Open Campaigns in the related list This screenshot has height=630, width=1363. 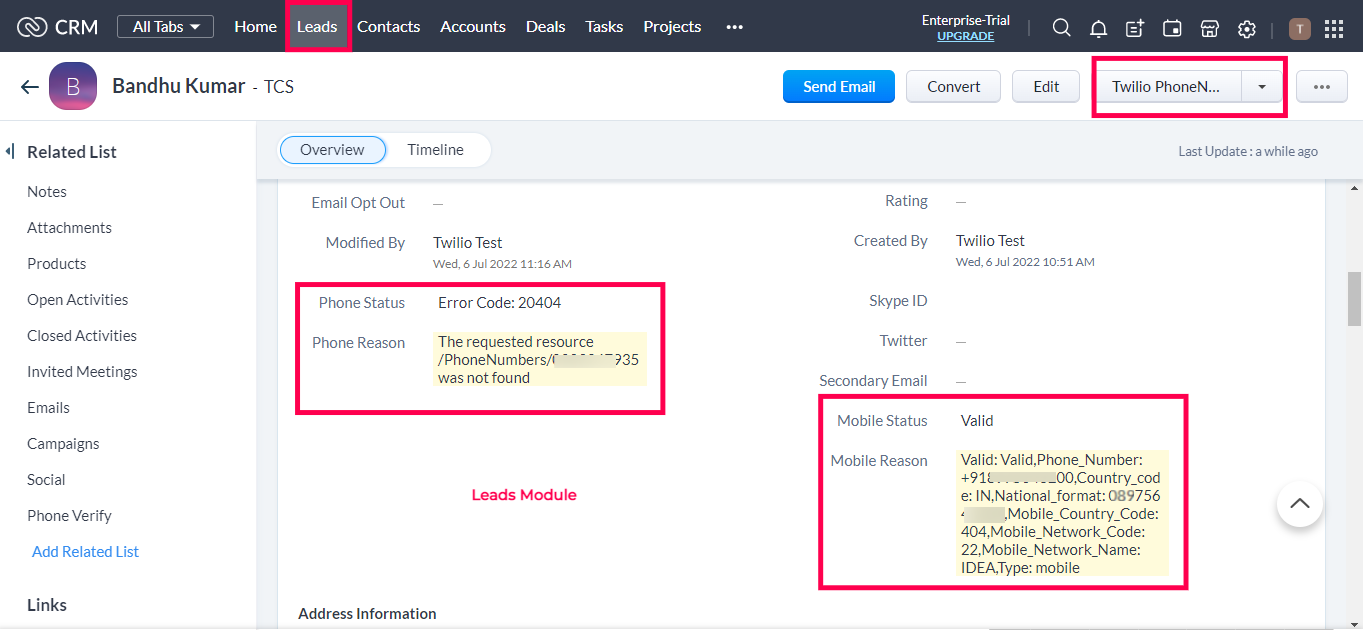tap(63, 444)
